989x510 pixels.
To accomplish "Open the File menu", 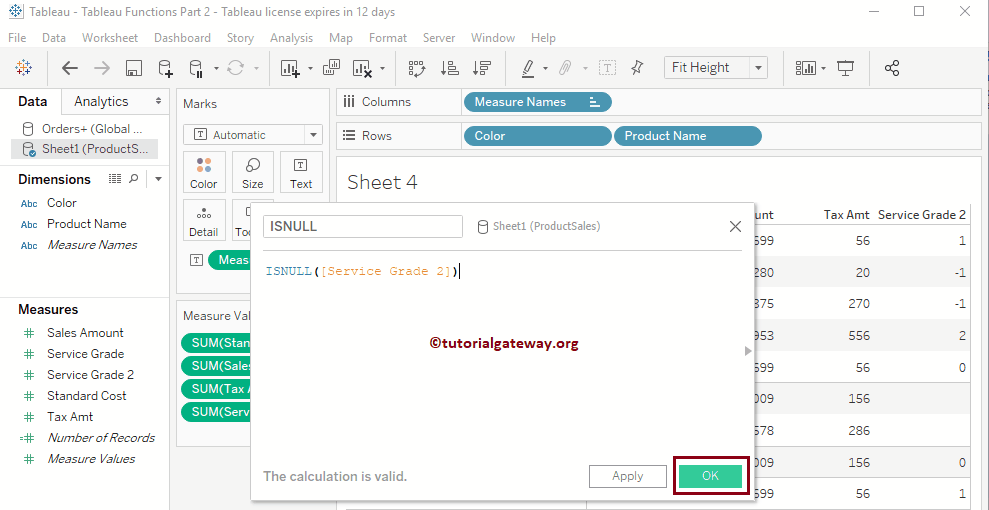I will 17,38.
